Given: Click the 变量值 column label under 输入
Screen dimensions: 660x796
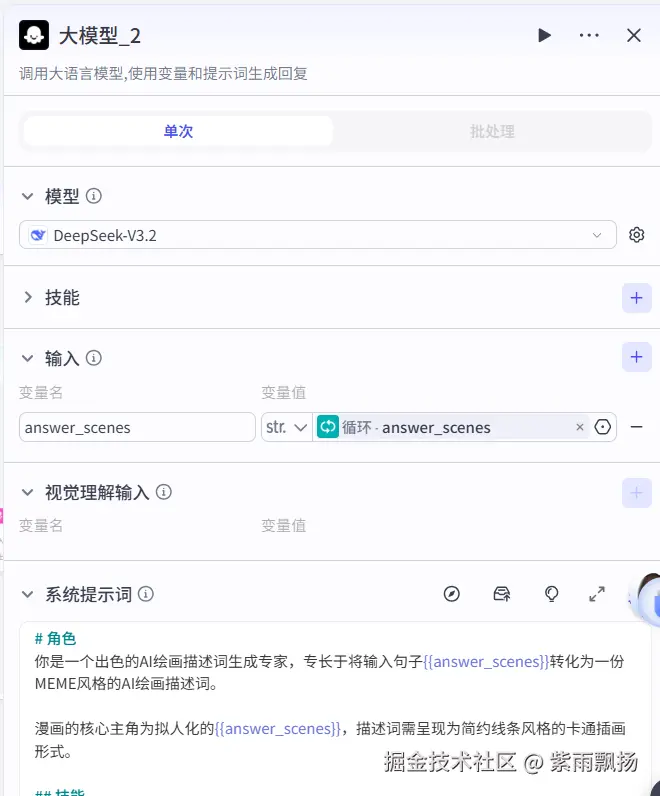Looking at the screenshot, I should click(x=284, y=392).
